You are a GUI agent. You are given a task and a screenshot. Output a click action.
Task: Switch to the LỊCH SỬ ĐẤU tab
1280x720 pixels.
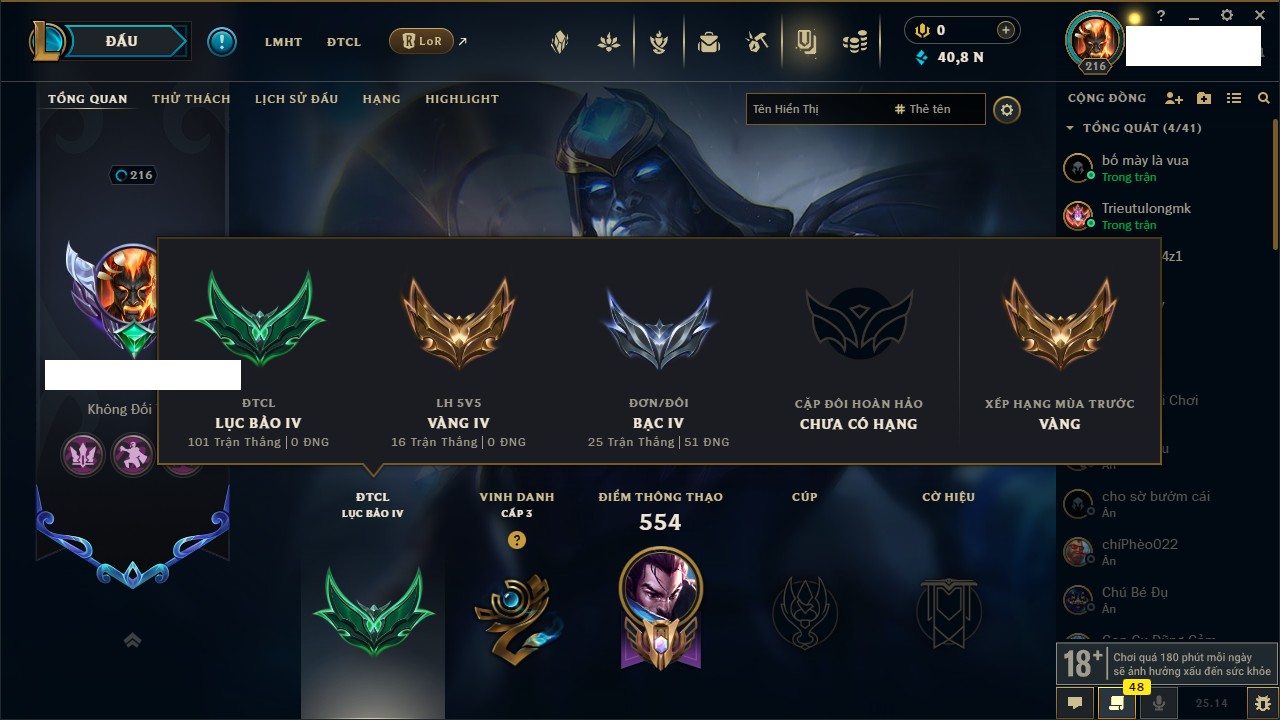coord(296,99)
